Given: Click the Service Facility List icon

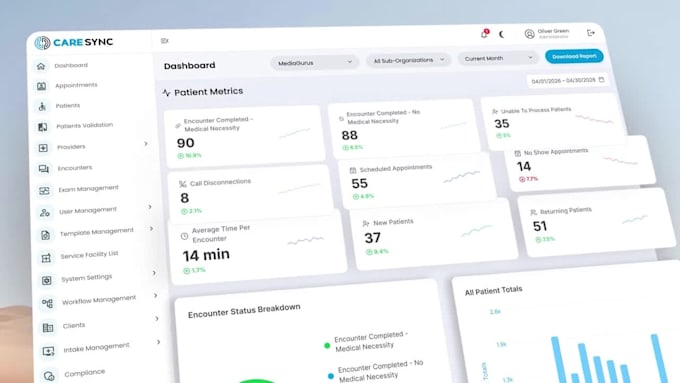Looking at the screenshot, I should [46, 258].
